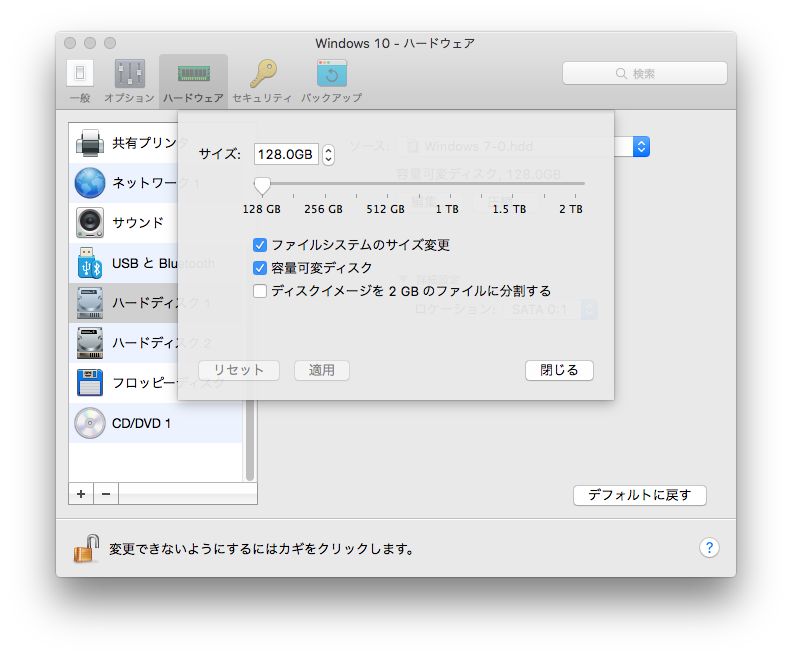Add a device with the plus button

click(x=81, y=494)
